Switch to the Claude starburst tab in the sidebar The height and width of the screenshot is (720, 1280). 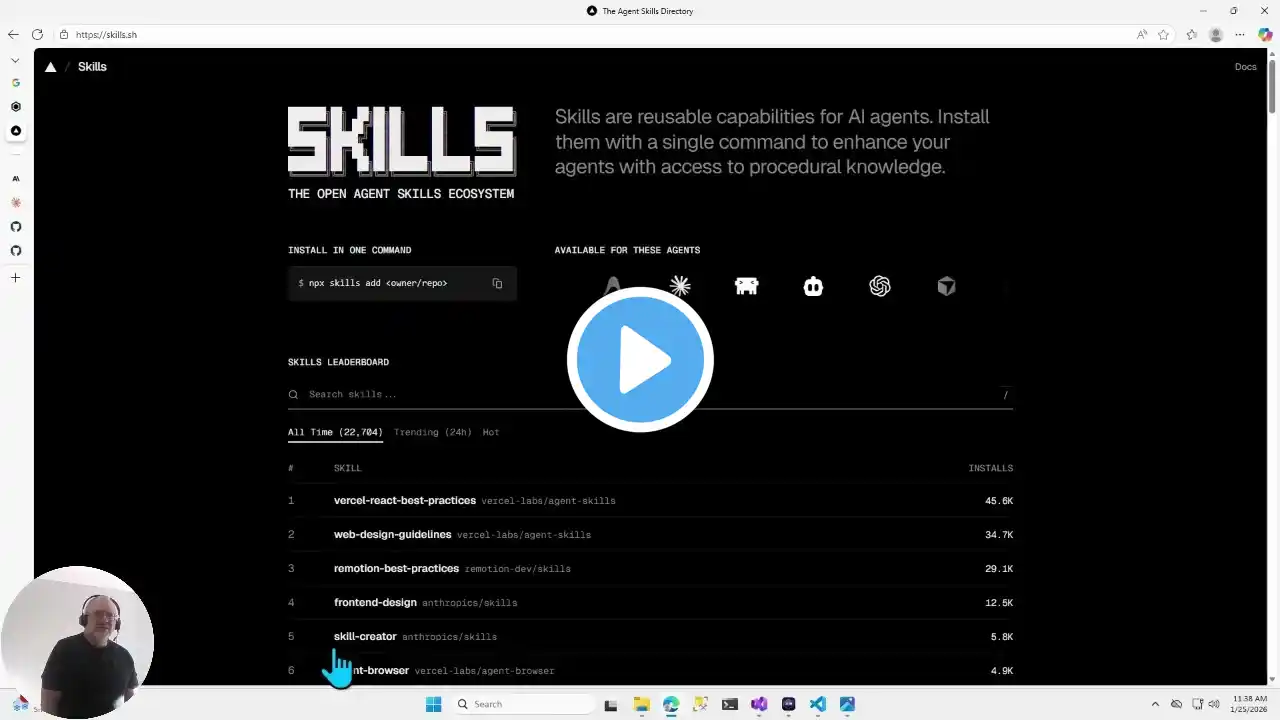16,203
